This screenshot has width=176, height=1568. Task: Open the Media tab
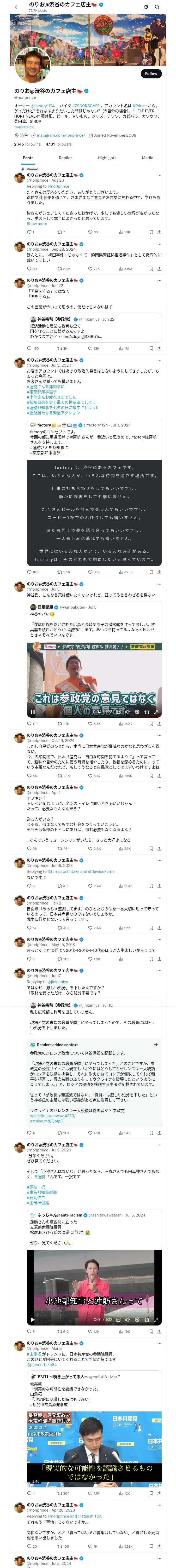[148, 158]
